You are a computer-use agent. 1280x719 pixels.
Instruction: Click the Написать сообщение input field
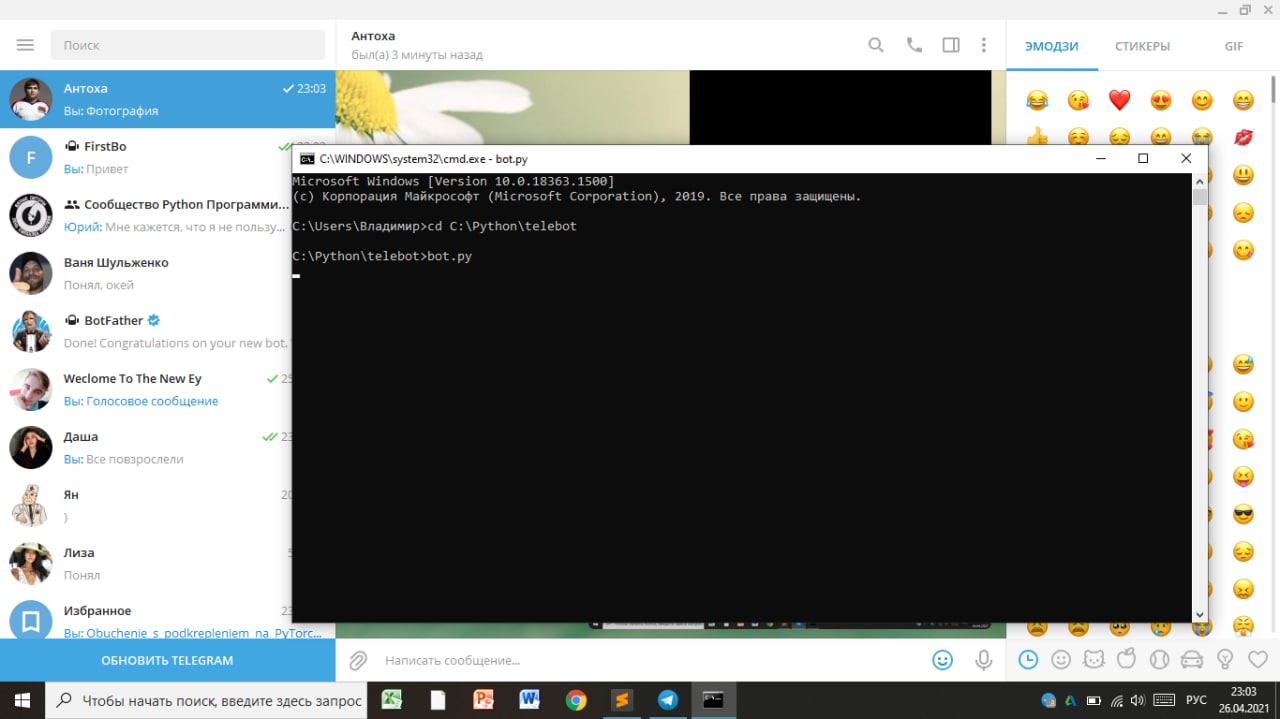(x=650, y=660)
